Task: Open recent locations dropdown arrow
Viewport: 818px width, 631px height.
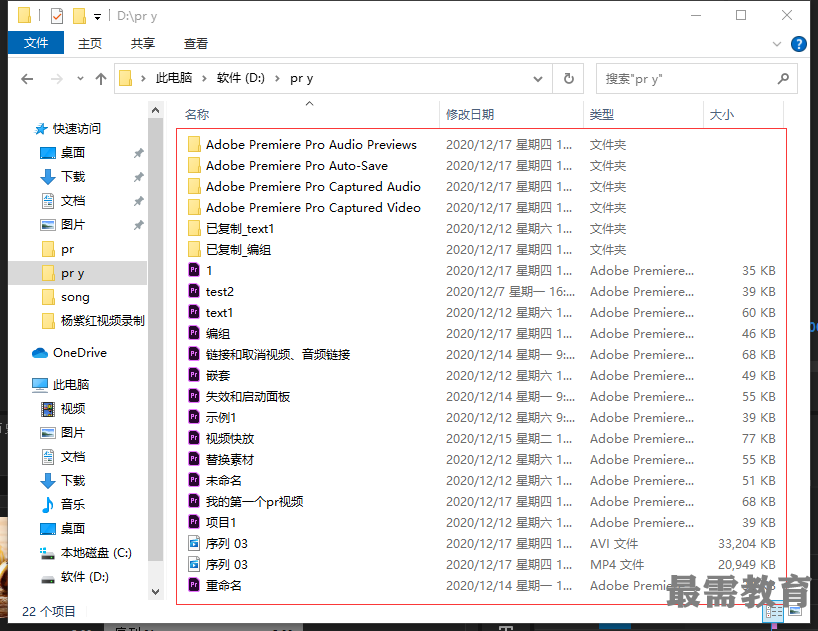Action: click(80, 79)
